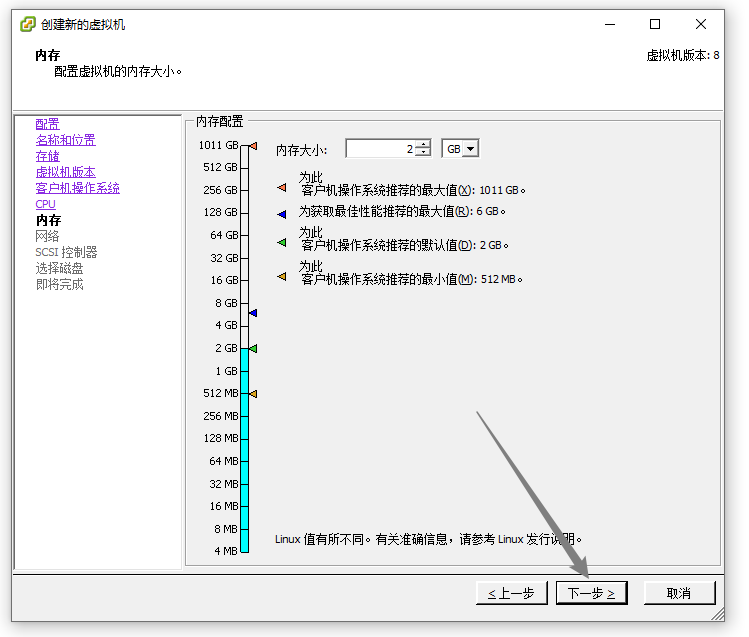Click the green default marker at 2 GB
The width and height of the screenshot is (749, 637).
coord(254,349)
